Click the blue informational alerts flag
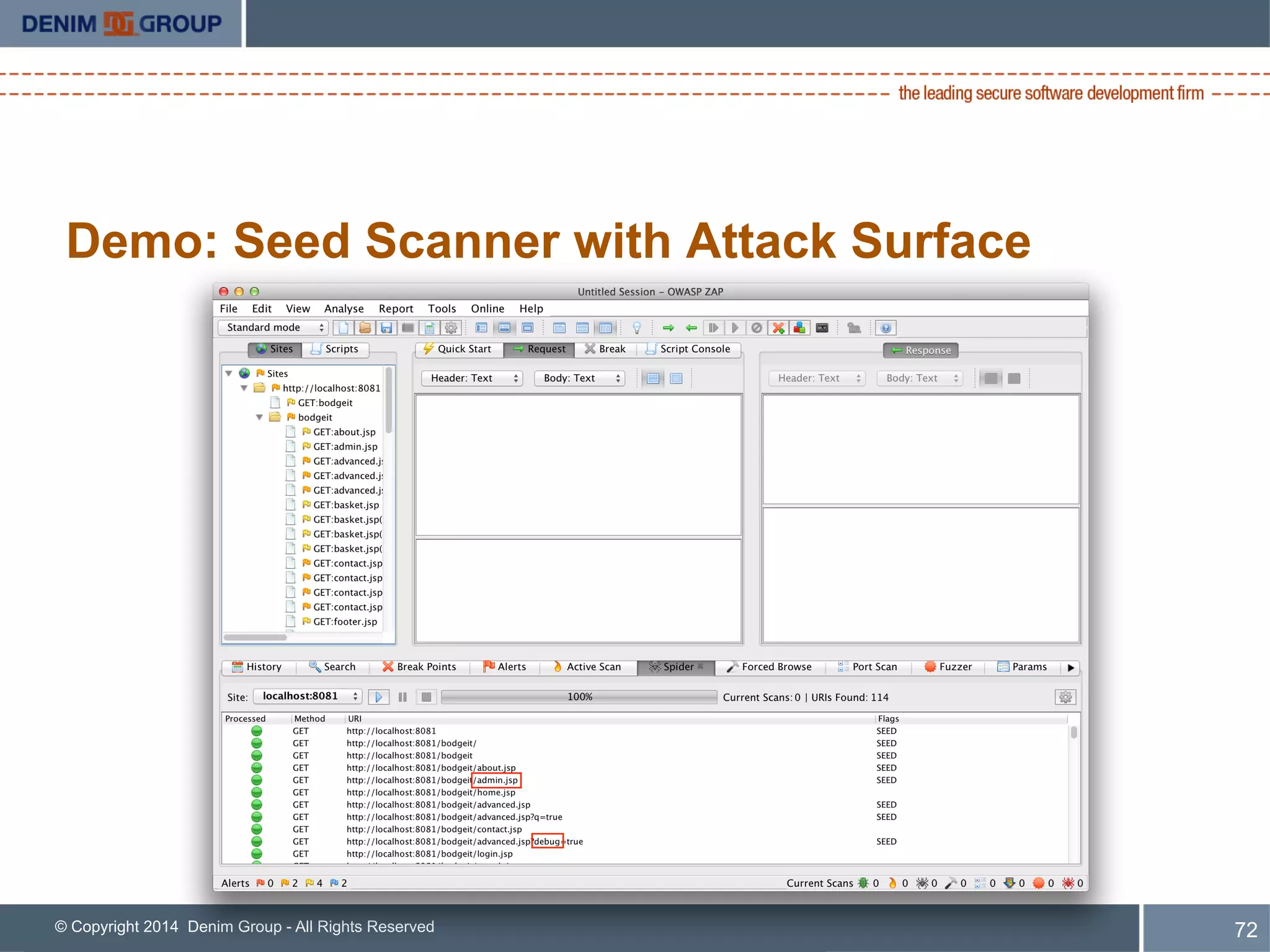This screenshot has height=952, width=1270. [x=334, y=883]
